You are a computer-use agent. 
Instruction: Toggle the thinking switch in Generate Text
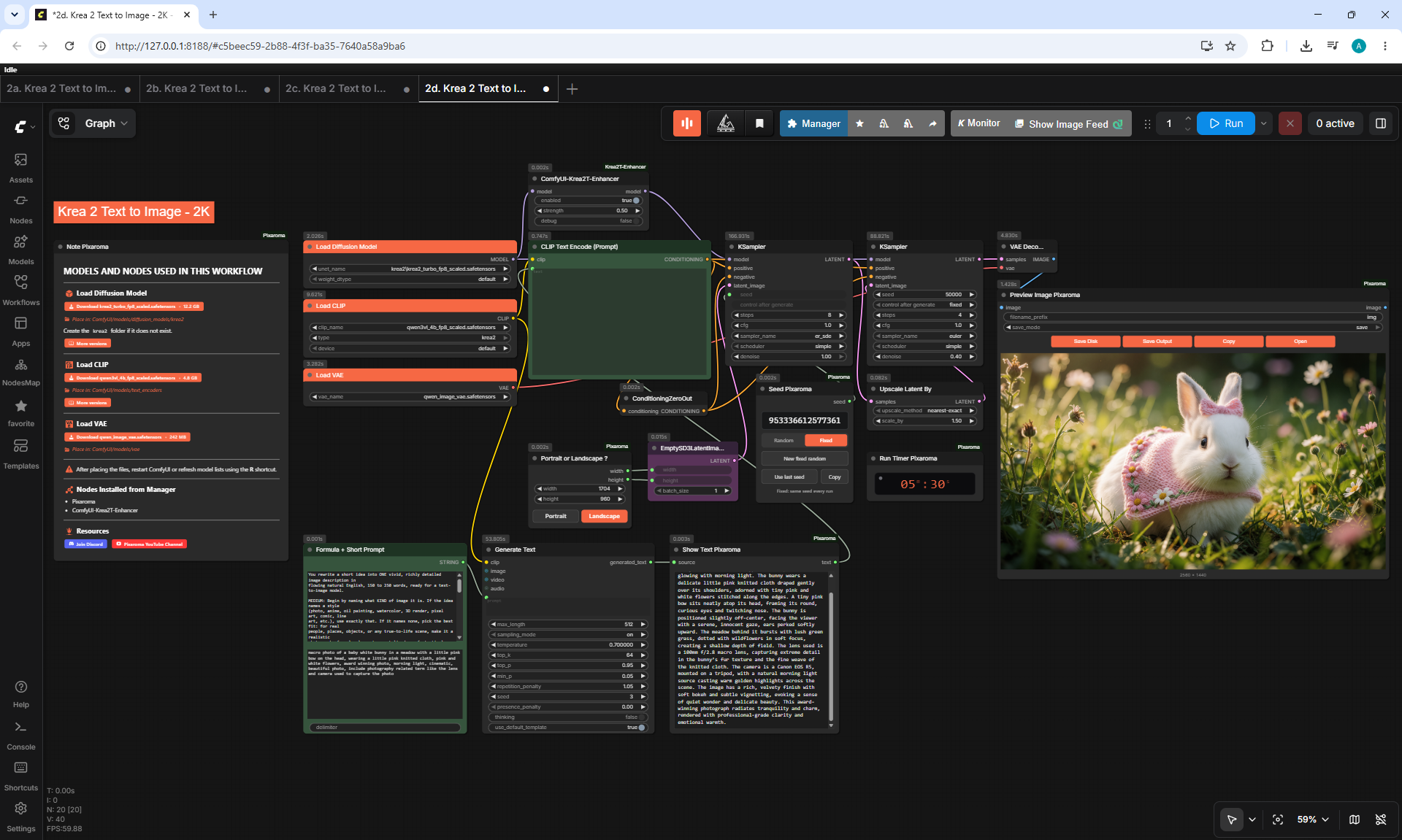(x=641, y=717)
